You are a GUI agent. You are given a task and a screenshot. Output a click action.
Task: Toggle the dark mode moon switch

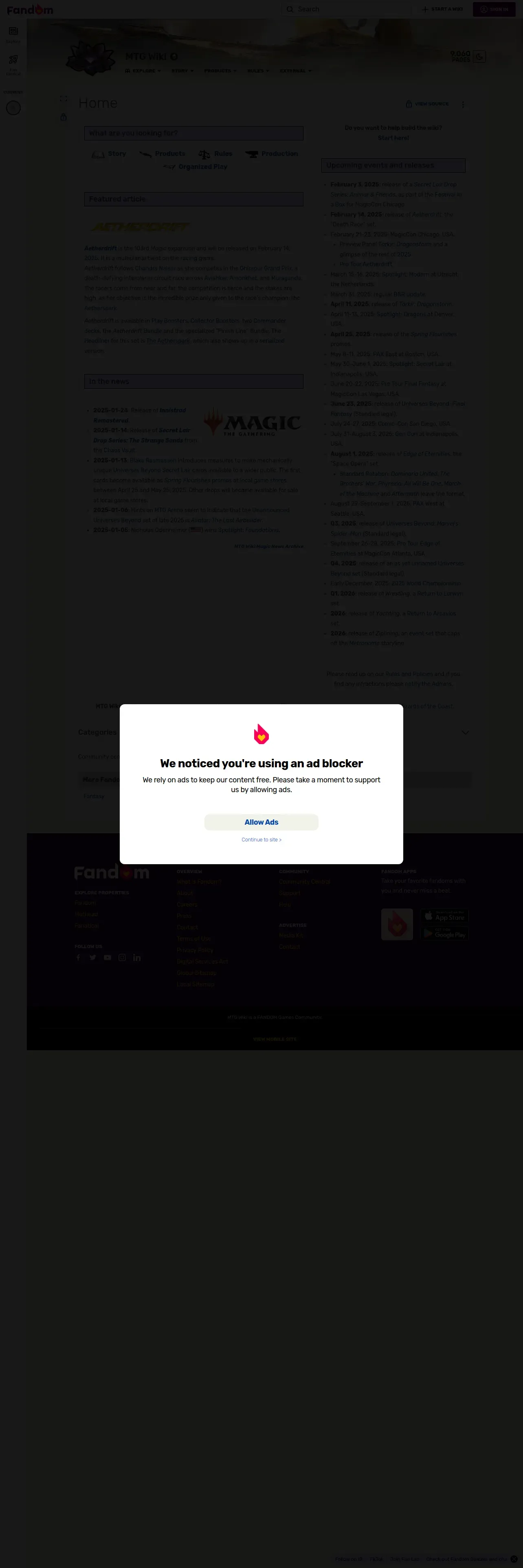coord(479,57)
